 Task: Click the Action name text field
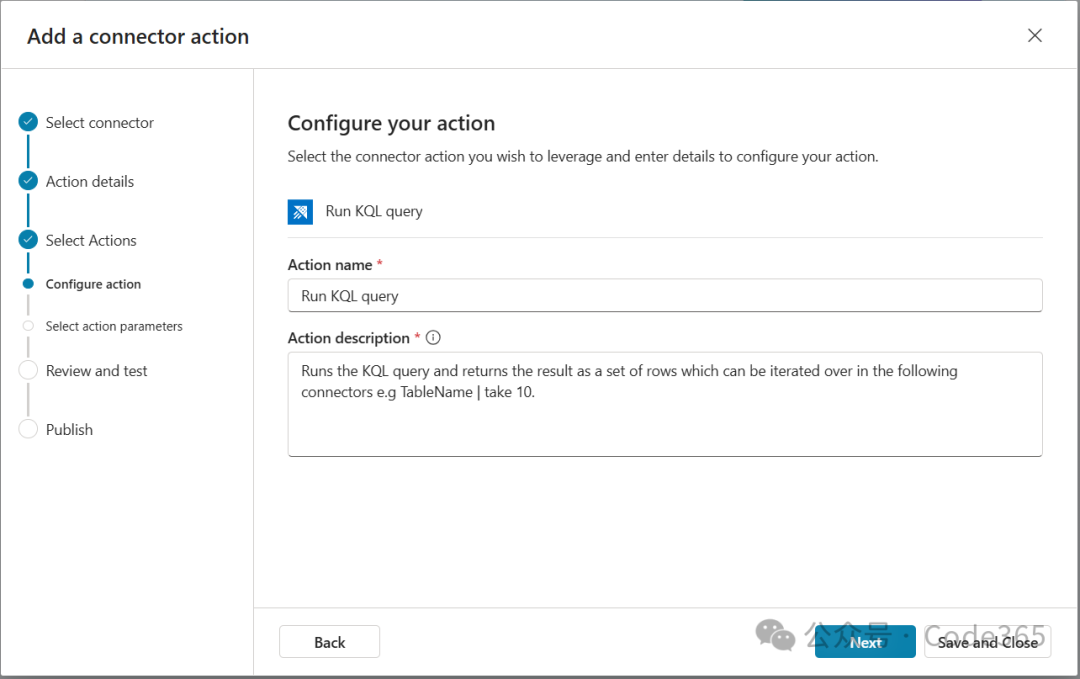pos(665,296)
